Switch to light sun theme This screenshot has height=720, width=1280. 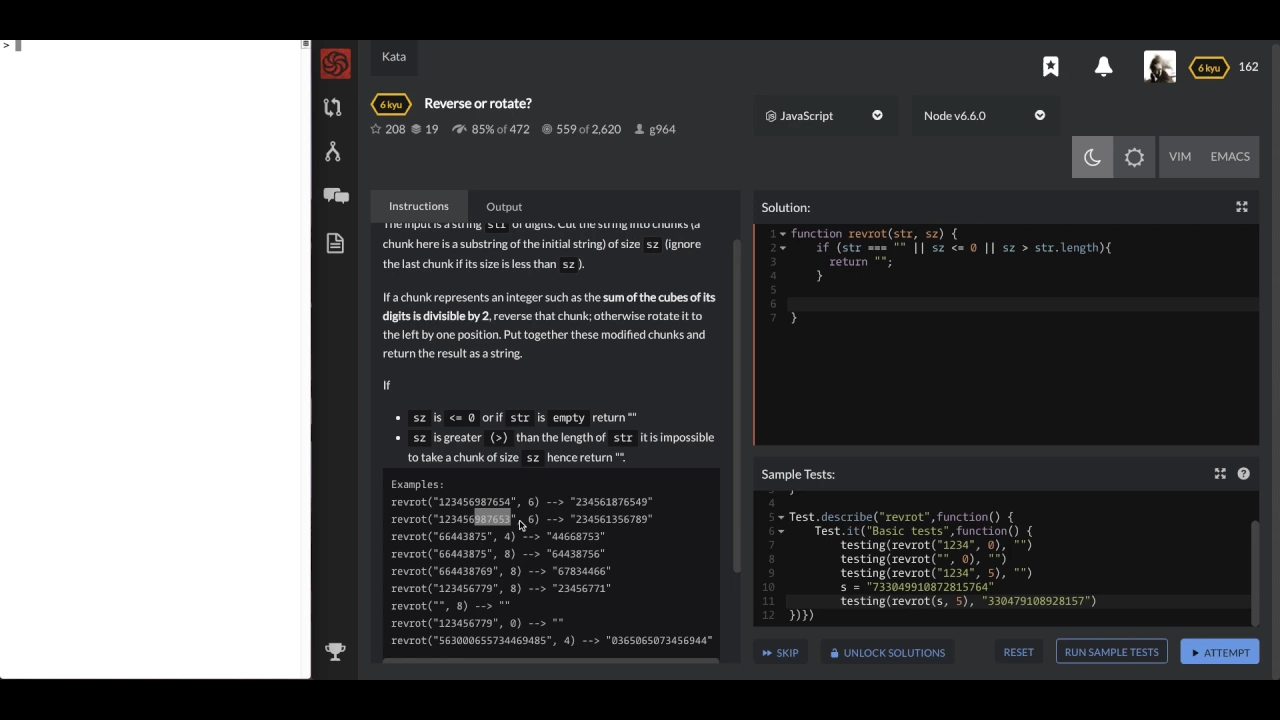[x=1134, y=157]
